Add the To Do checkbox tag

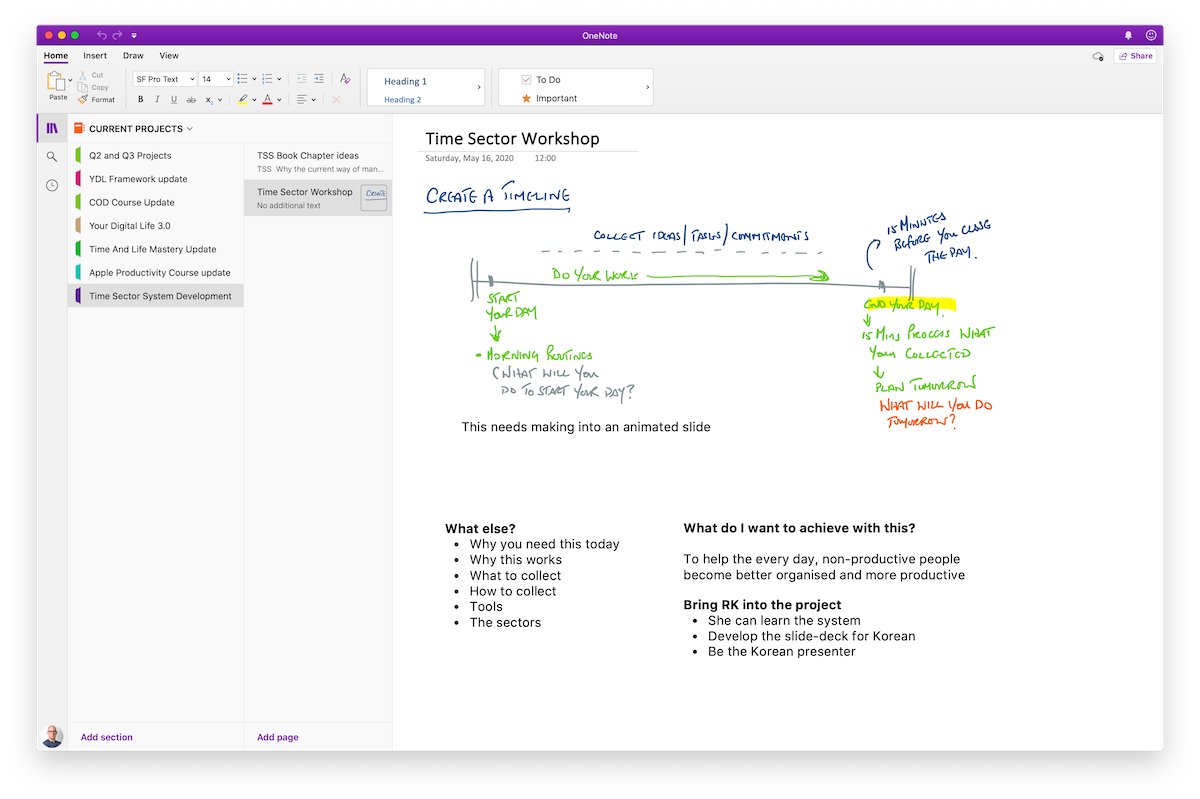pos(541,80)
